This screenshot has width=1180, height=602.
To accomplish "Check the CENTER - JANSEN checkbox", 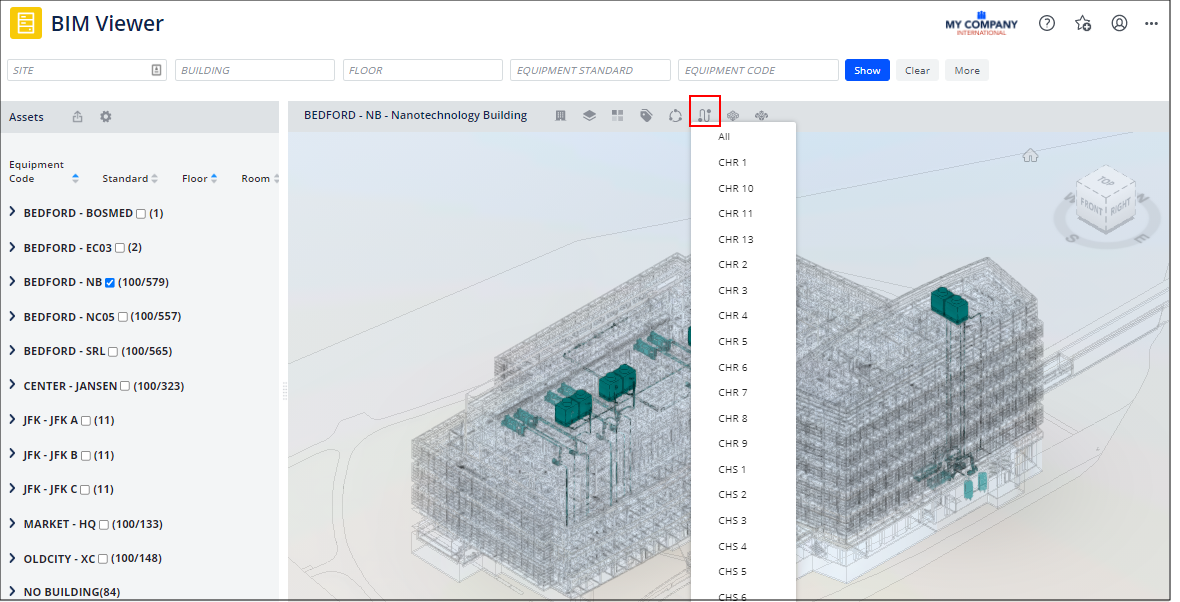I will click(125, 386).
